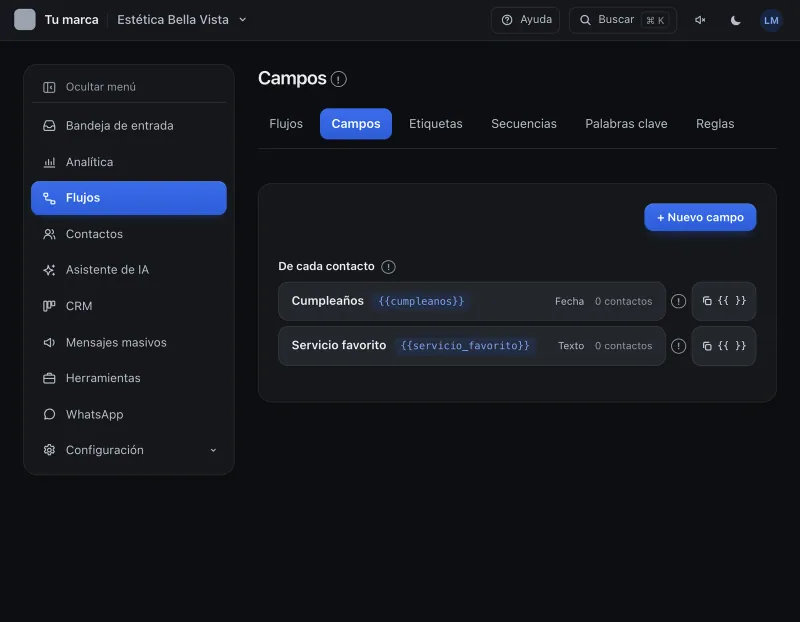Click the ⌘ K shortcut badge
Screen dimensions: 800x622
click(x=655, y=20)
